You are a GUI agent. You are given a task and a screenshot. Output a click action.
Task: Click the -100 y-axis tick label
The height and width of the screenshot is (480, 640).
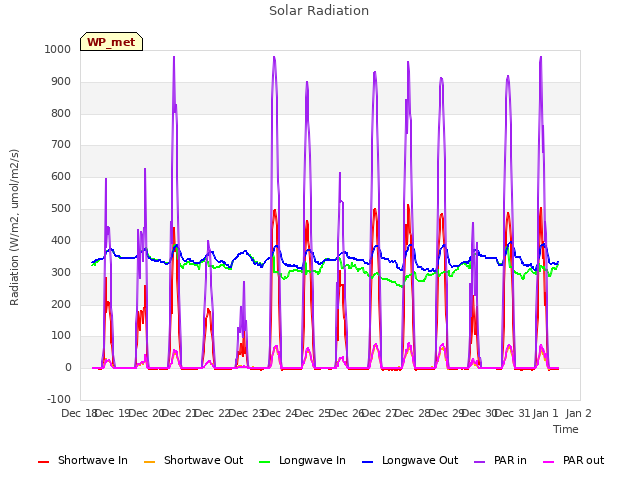pyautogui.click(x=59, y=399)
